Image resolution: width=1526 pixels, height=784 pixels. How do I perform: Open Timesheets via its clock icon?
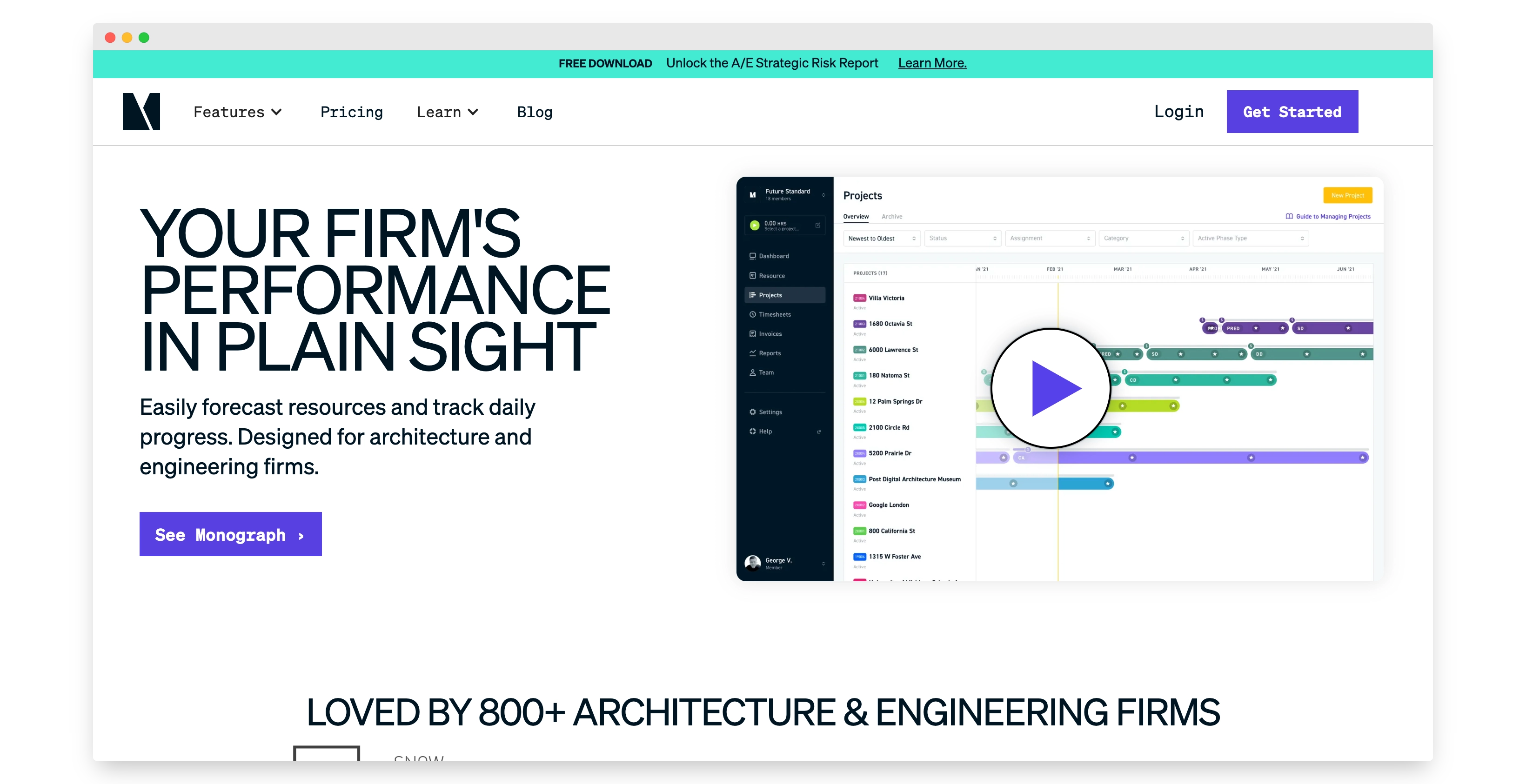point(752,314)
